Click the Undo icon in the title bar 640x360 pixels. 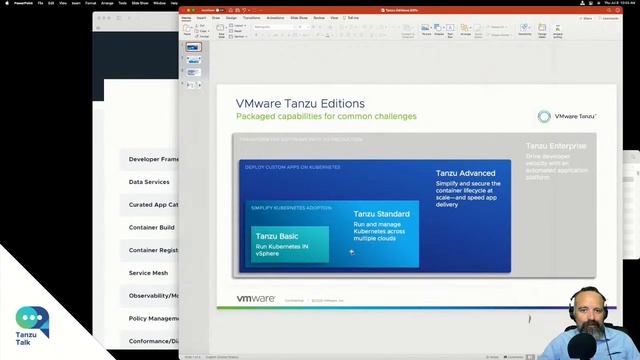[x=244, y=10]
